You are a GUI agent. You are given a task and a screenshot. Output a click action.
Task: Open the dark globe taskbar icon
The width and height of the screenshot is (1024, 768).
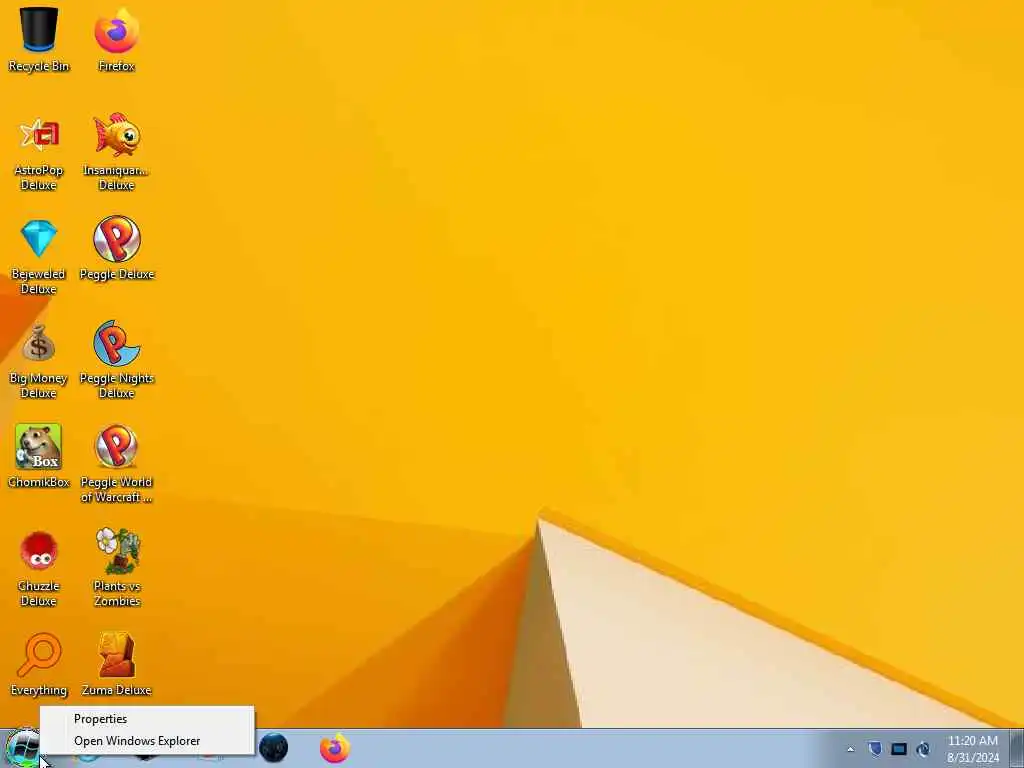click(273, 748)
